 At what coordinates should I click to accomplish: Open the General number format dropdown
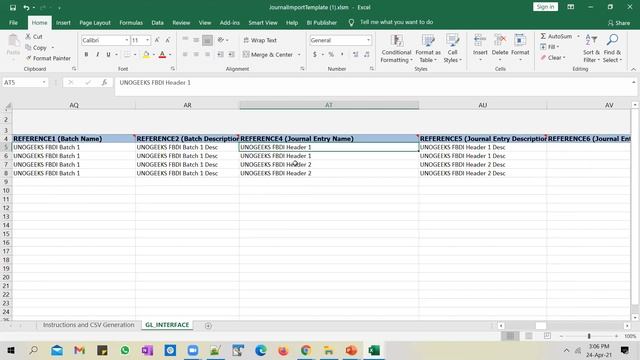point(368,40)
